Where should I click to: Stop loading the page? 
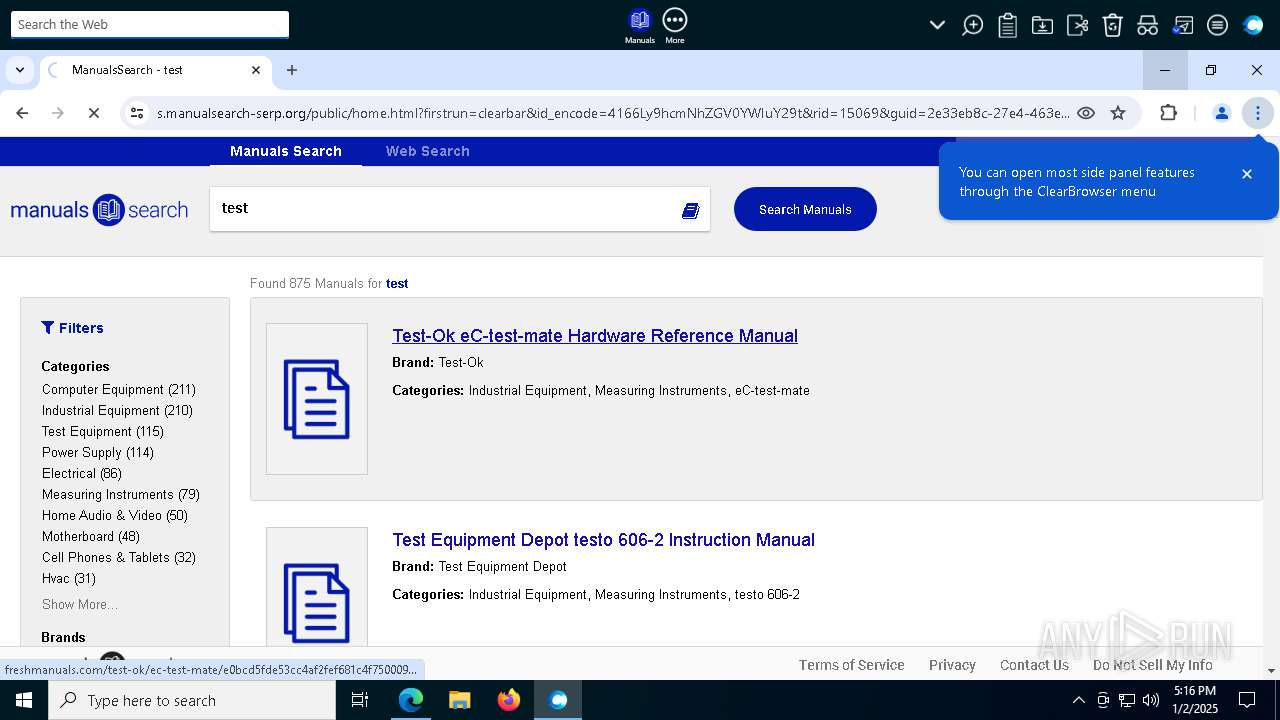93,113
